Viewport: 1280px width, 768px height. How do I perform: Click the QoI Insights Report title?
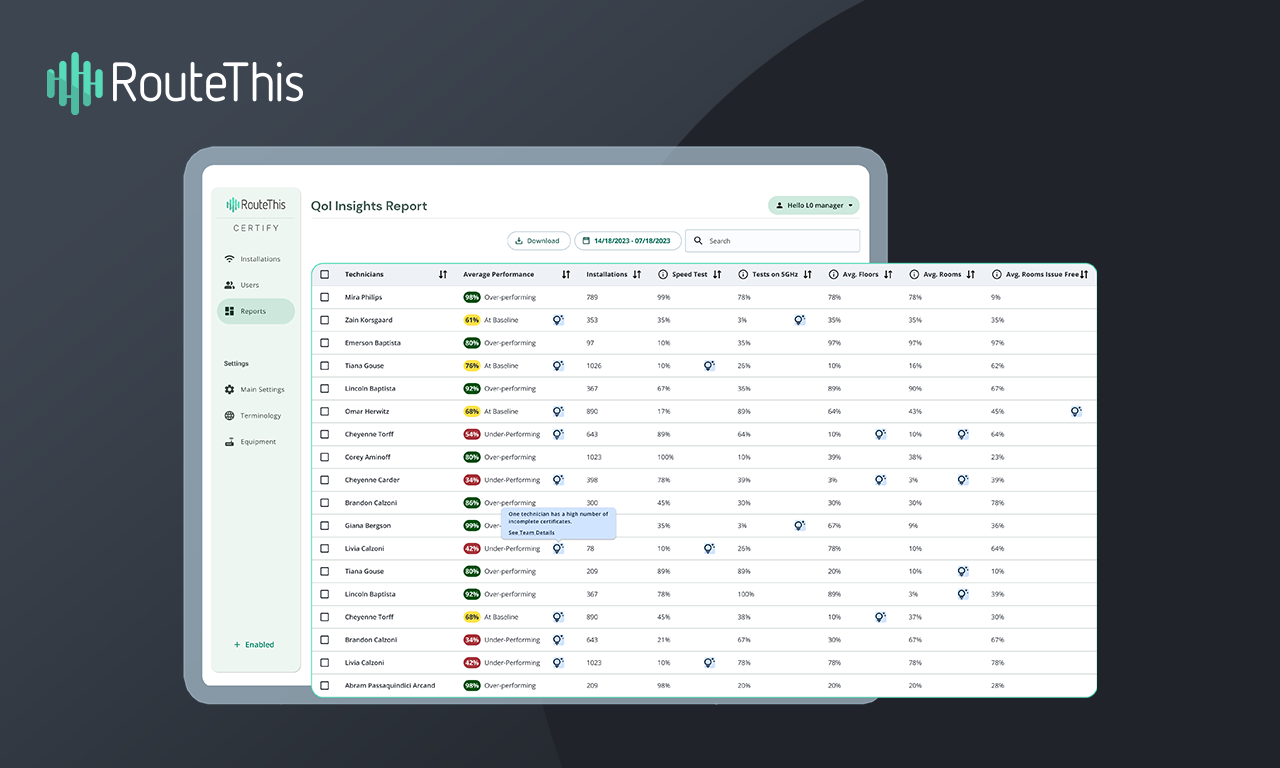pyautogui.click(x=369, y=206)
